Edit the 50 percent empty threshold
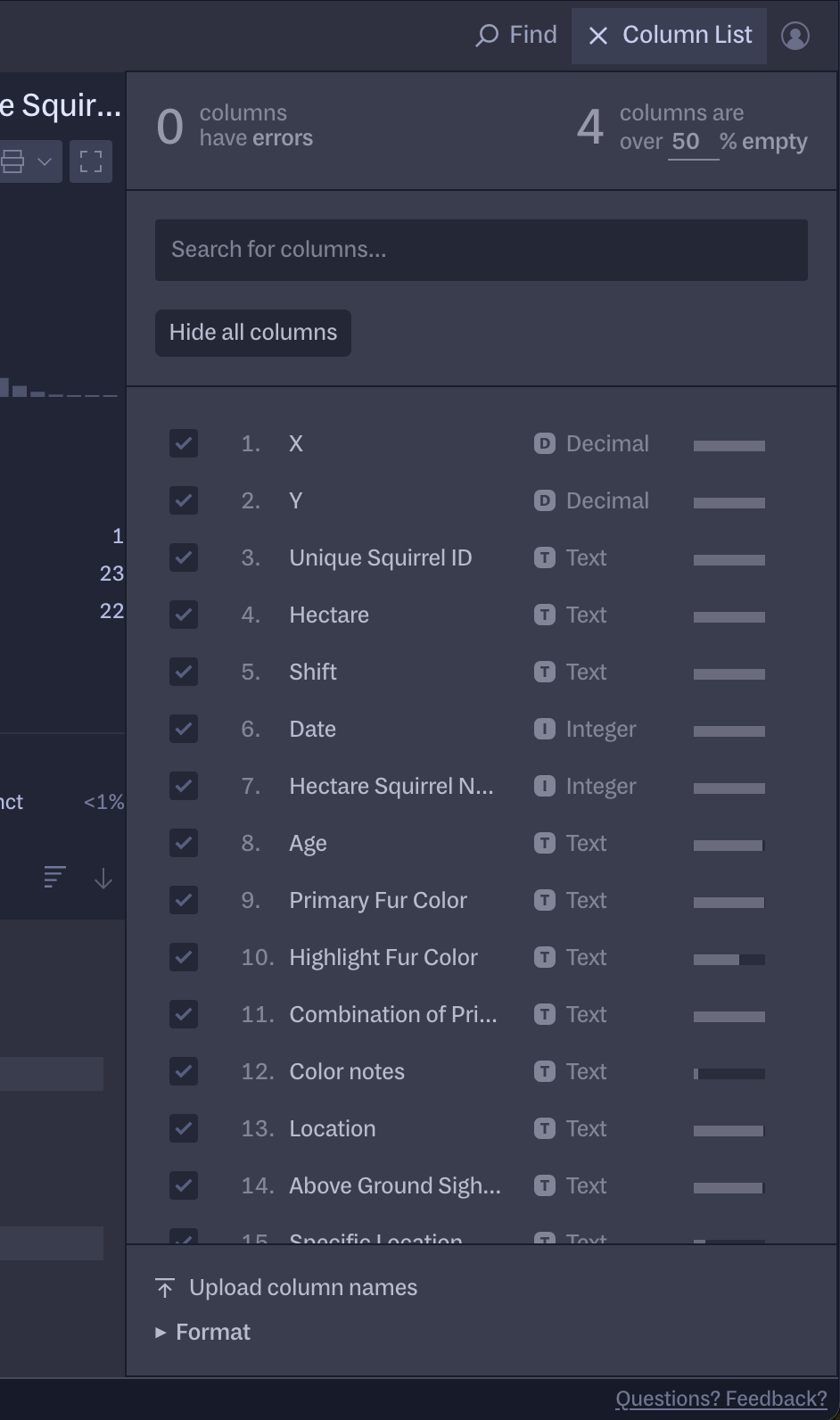Viewport: 840px width, 1420px height. point(693,142)
